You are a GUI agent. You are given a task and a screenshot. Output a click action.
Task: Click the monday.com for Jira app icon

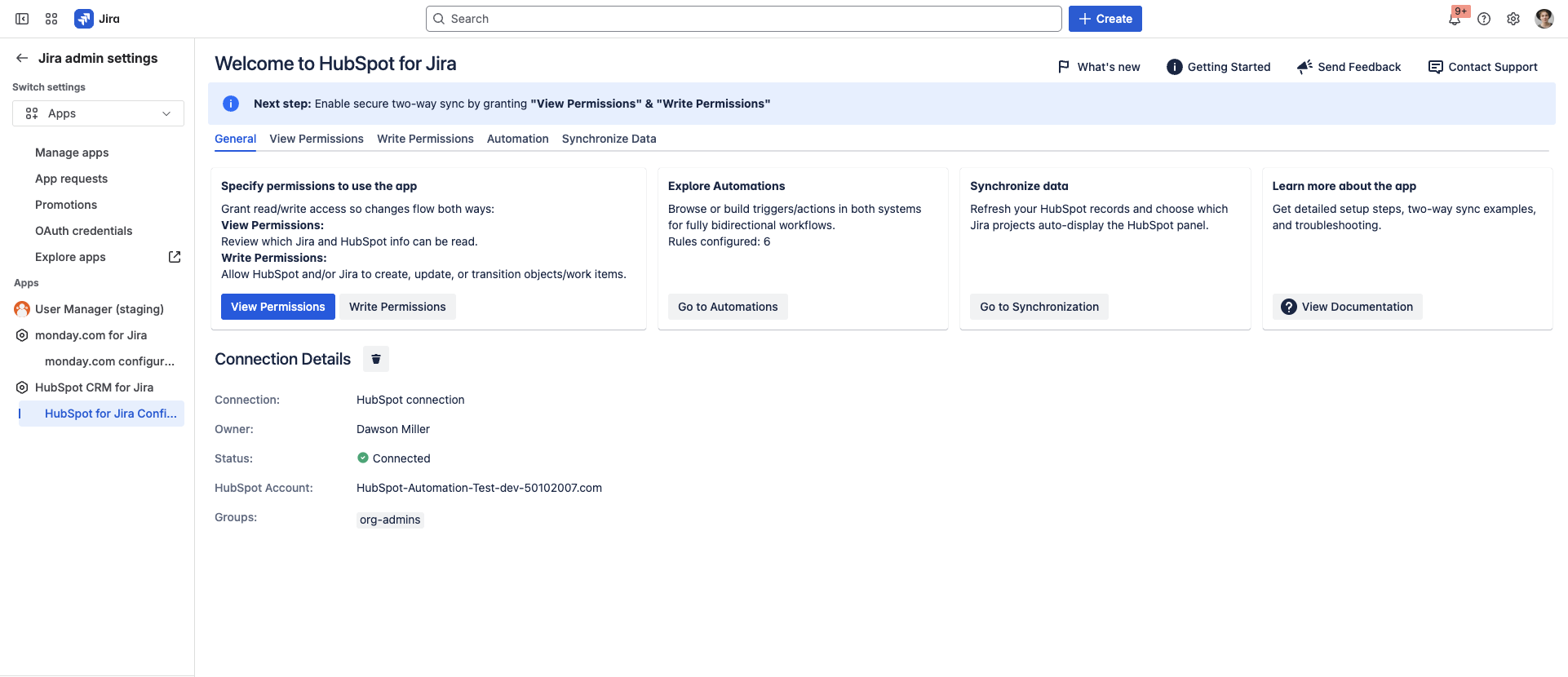coord(22,335)
